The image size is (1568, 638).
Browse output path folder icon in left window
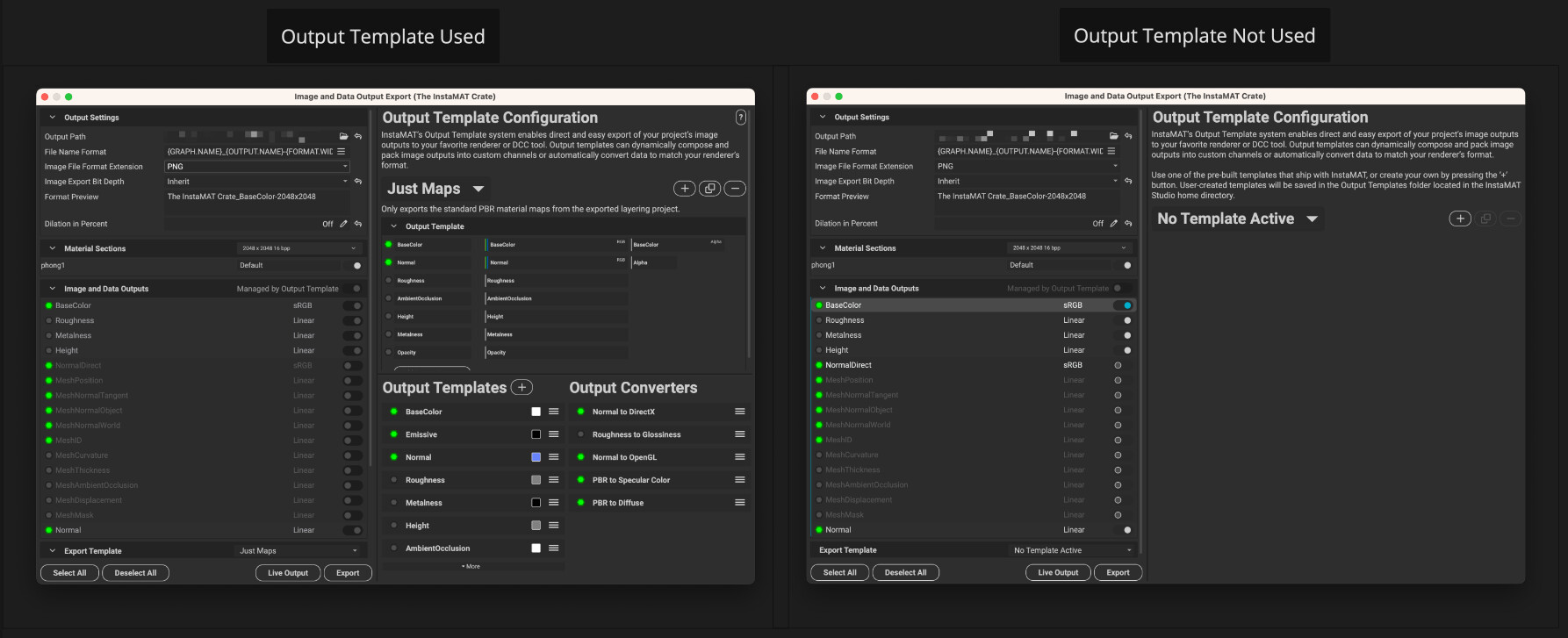tap(343, 137)
